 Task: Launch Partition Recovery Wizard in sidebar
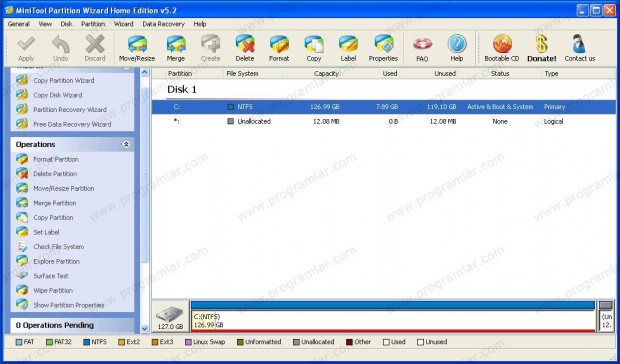coord(70,109)
